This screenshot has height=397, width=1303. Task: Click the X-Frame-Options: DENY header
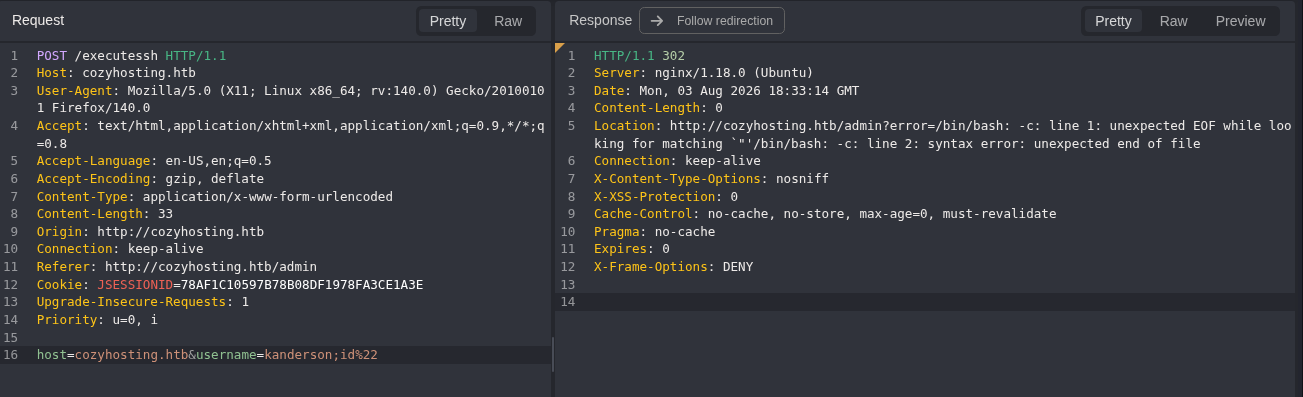point(673,267)
